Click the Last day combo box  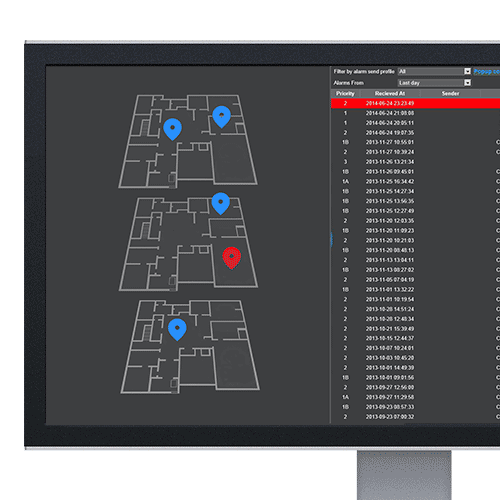pos(434,83)
